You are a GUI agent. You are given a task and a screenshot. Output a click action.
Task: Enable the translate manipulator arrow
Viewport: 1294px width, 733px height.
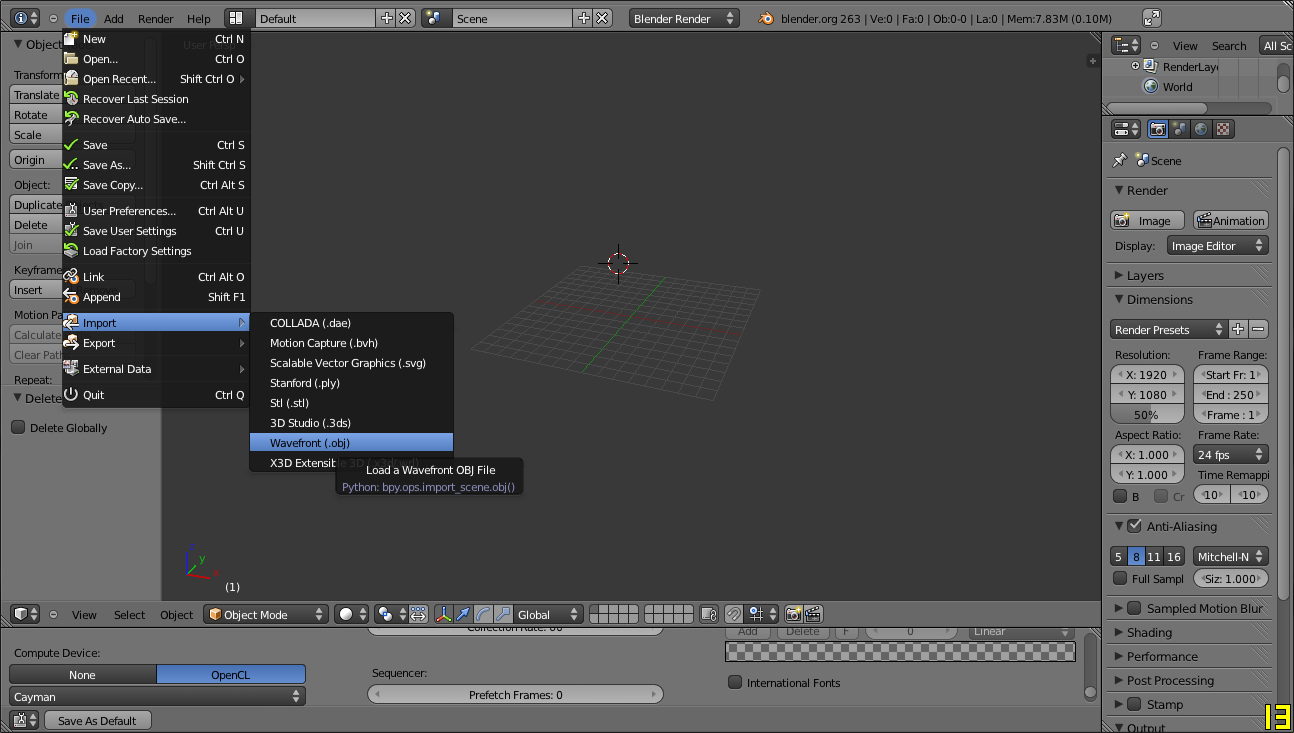tap(463, 614)
